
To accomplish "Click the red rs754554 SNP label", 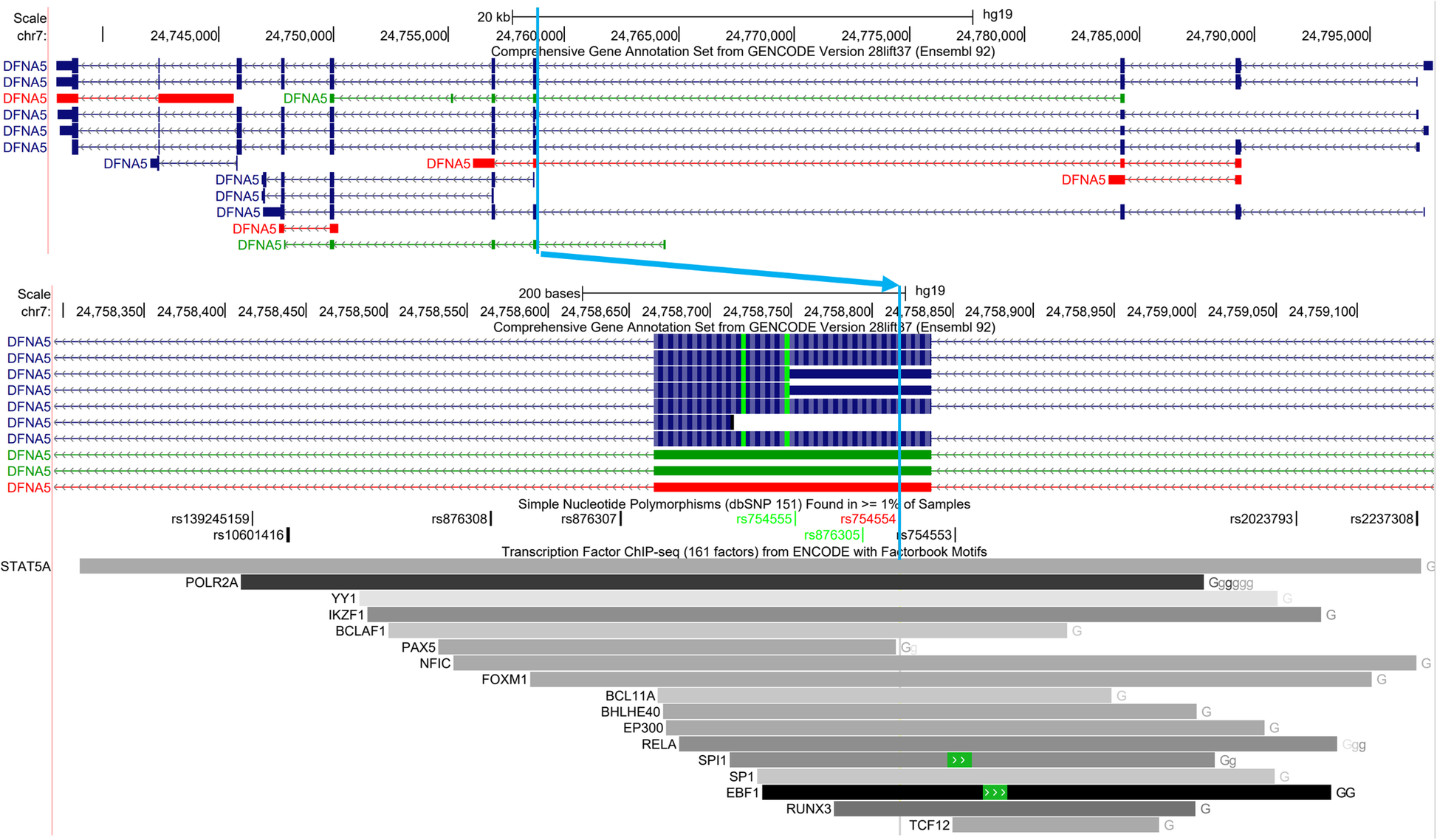I will (x=868, y=519).
